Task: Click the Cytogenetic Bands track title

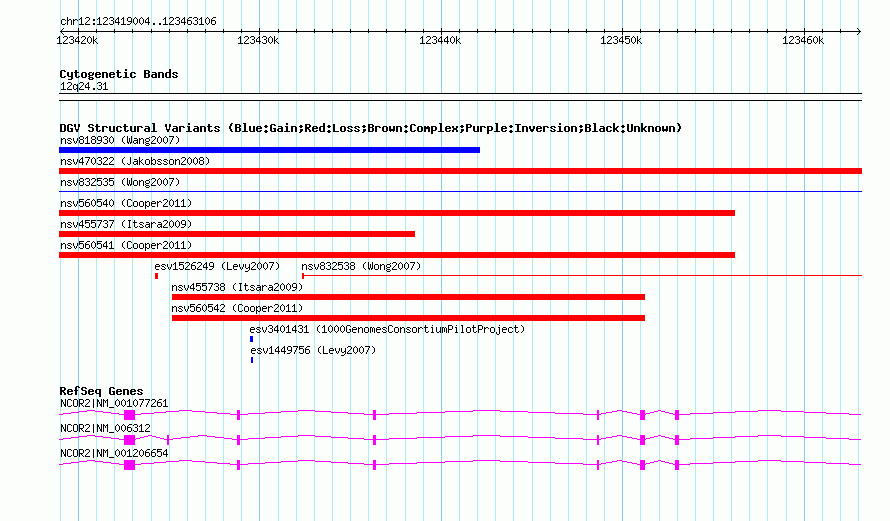Action: click(119, 74)
